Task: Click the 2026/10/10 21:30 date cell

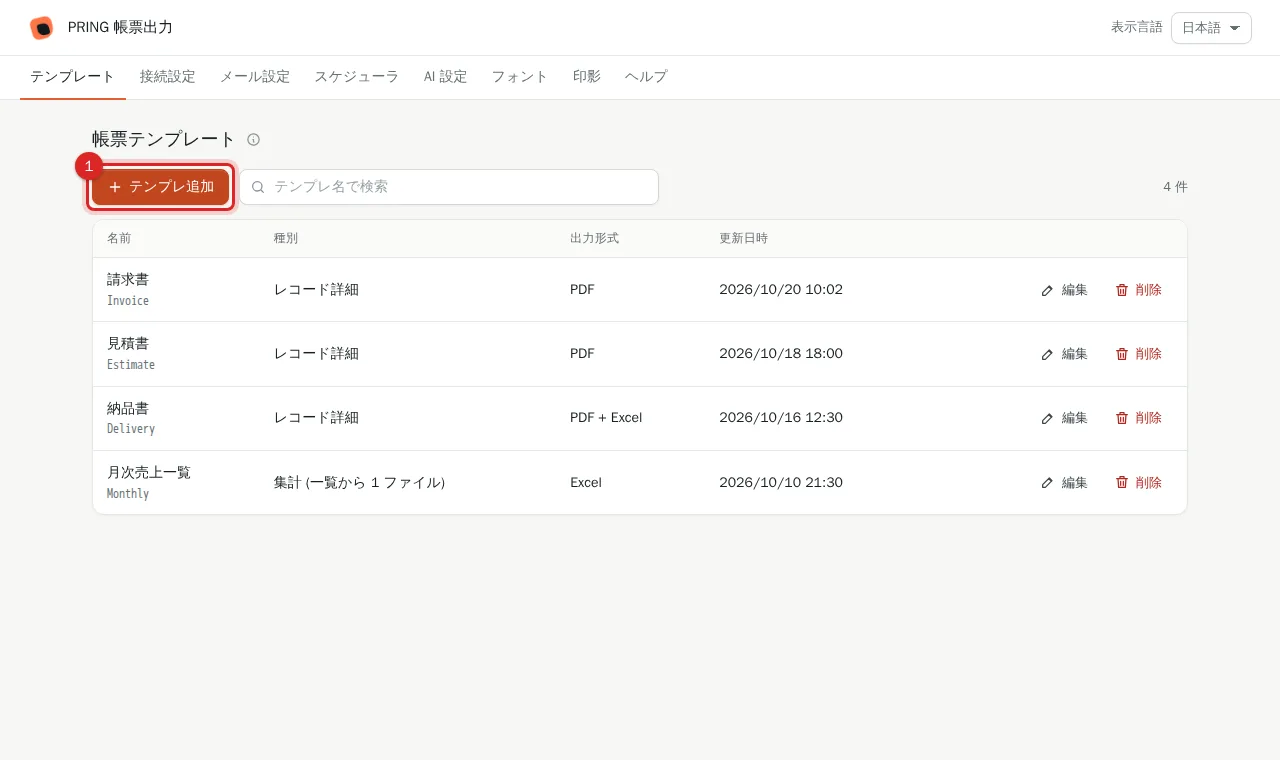Action: tap(781, 482)
